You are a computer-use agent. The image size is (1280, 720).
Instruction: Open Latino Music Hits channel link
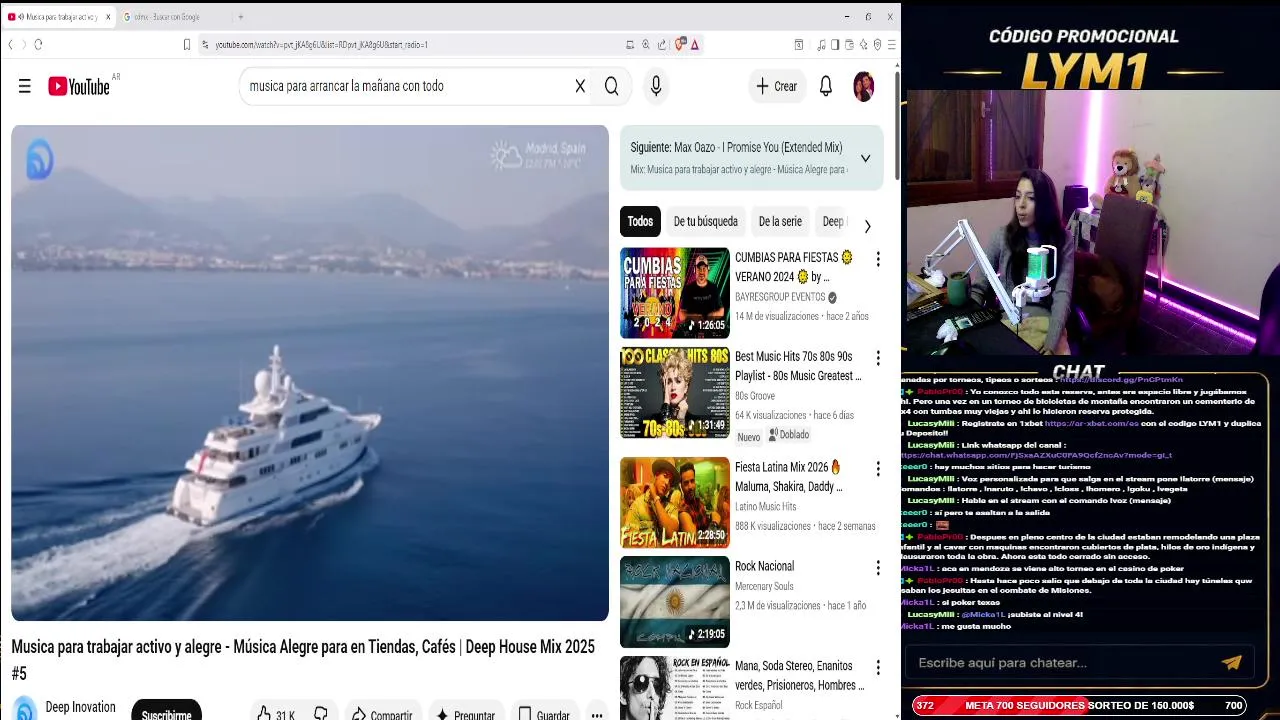[766, 507]
